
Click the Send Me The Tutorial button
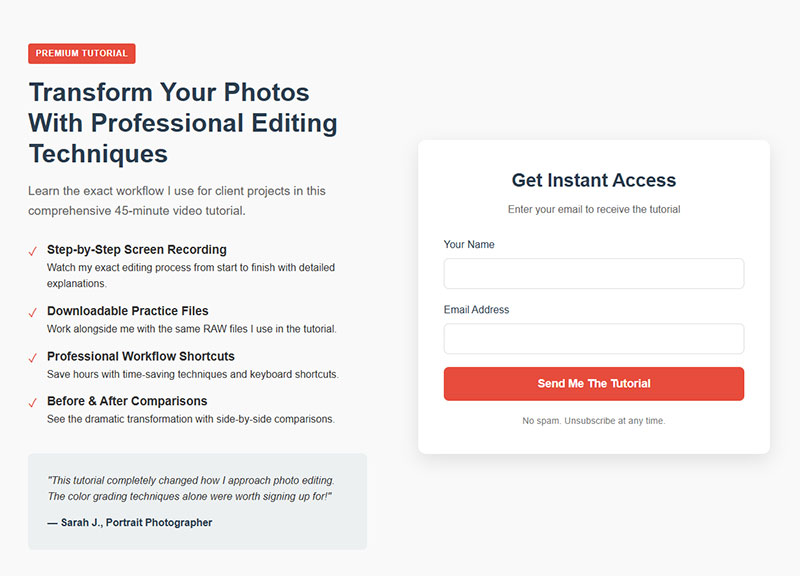pos(593,384)
